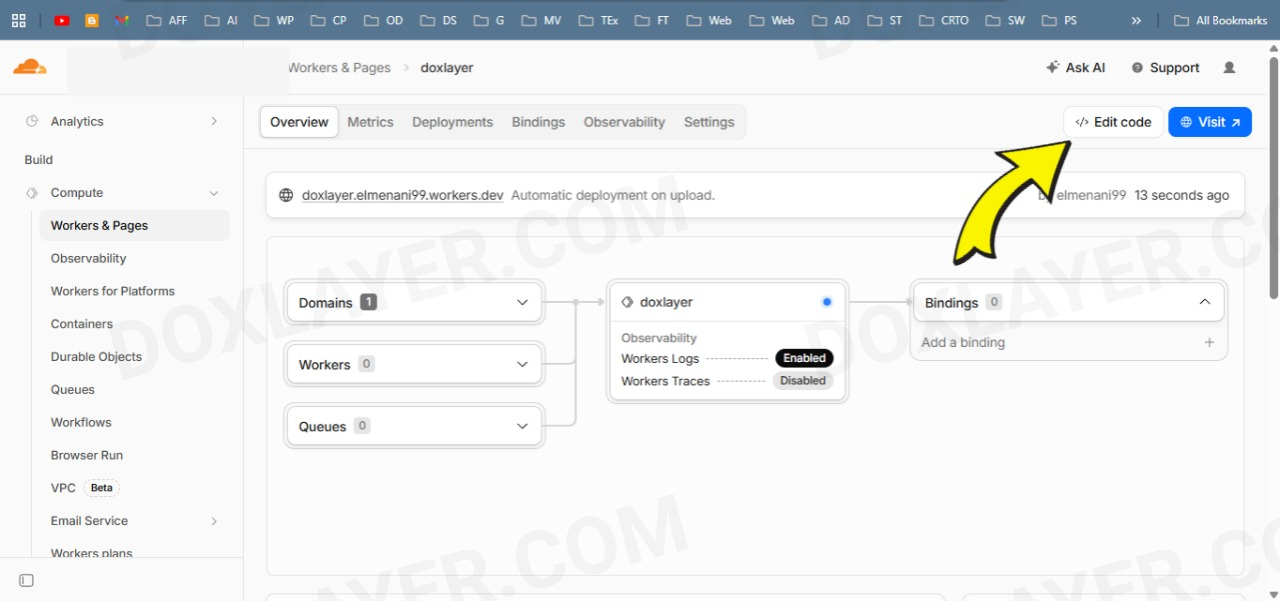Viewport: 1280px width, 601px height.
Task: Switch to the Observability tab
Action: point(624,122)
